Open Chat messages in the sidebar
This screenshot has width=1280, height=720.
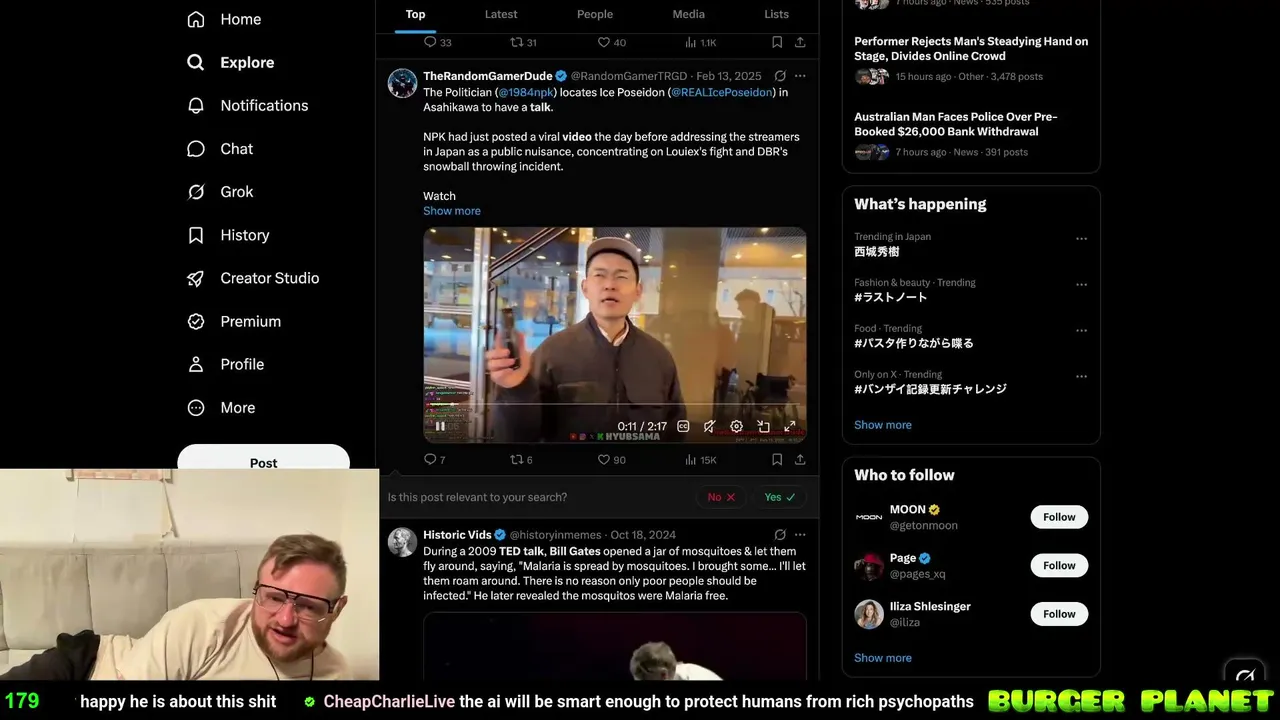click(220, 148)
